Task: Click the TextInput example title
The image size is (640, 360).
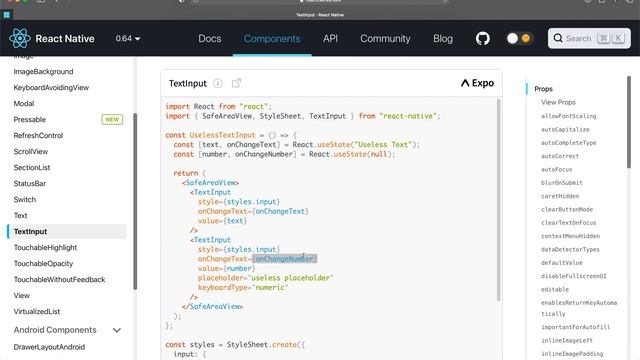Action: (x=188, y=83)
